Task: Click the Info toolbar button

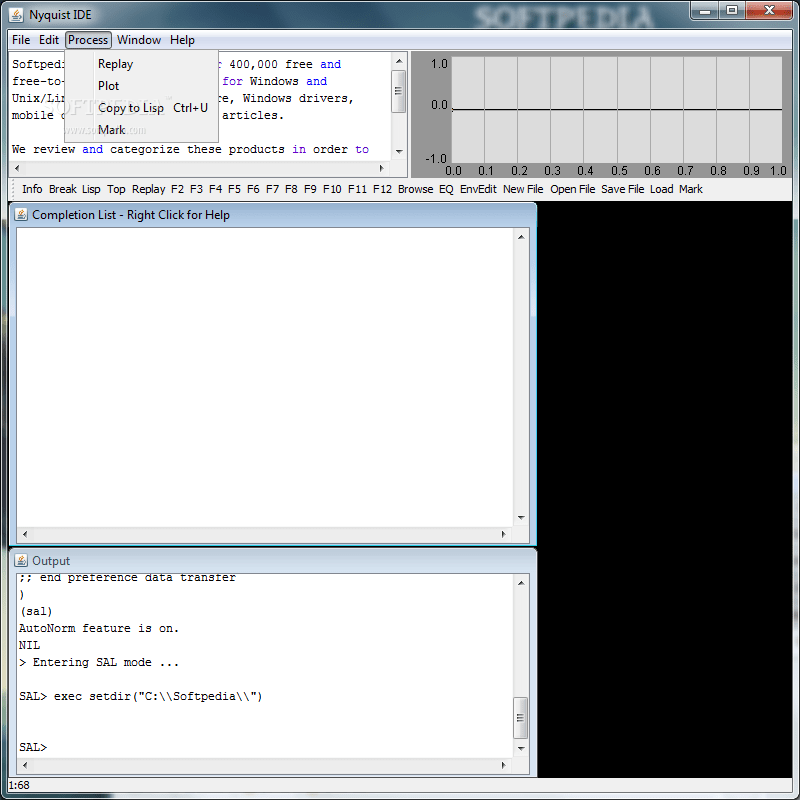Action: pos(32,189)
